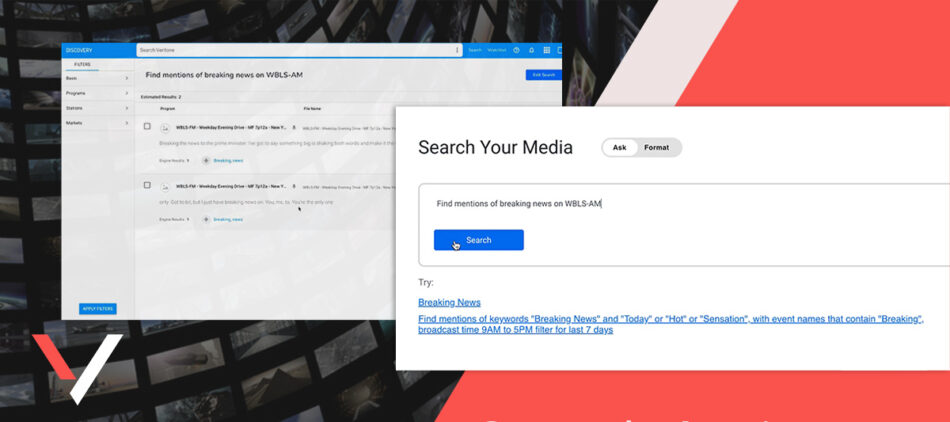Switch the toggle to Format mode
This screenshot has width=950, height=422.
[x=657, y=148]
